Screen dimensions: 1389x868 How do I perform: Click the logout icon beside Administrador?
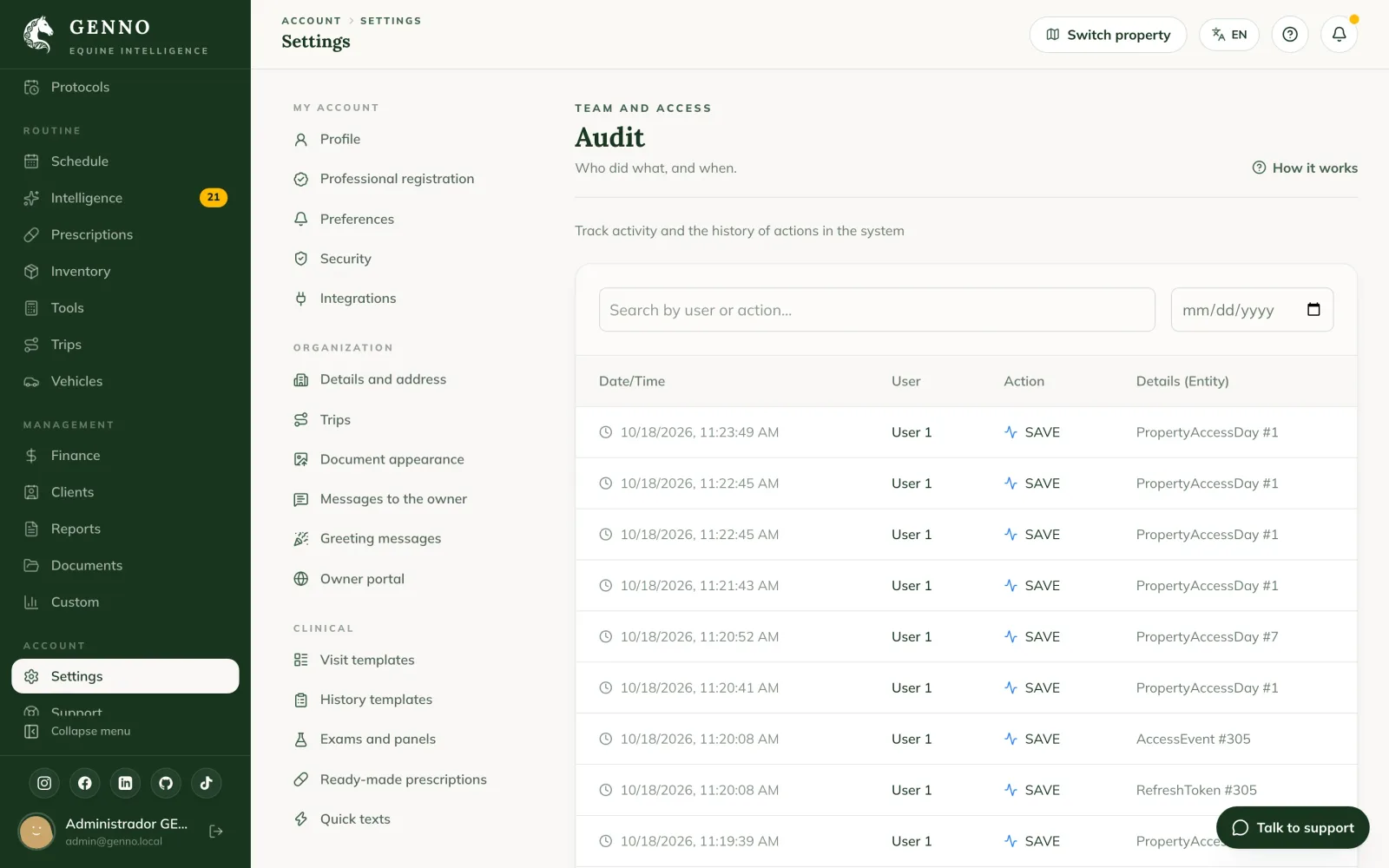coord(216,832)
